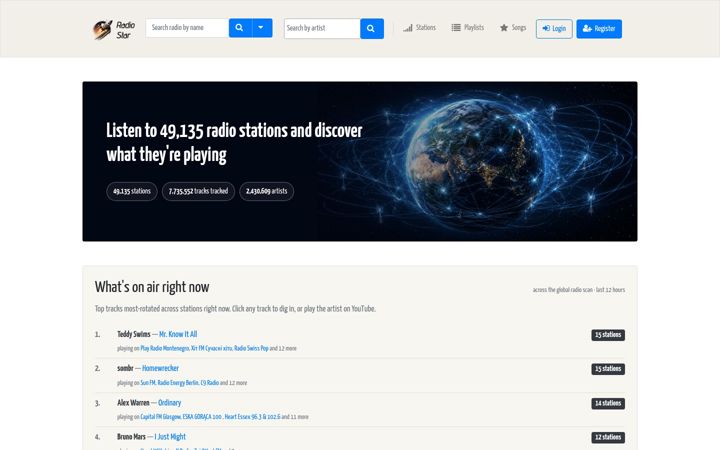
Task: Open the Sun FM station link
Action: (148, 383)
